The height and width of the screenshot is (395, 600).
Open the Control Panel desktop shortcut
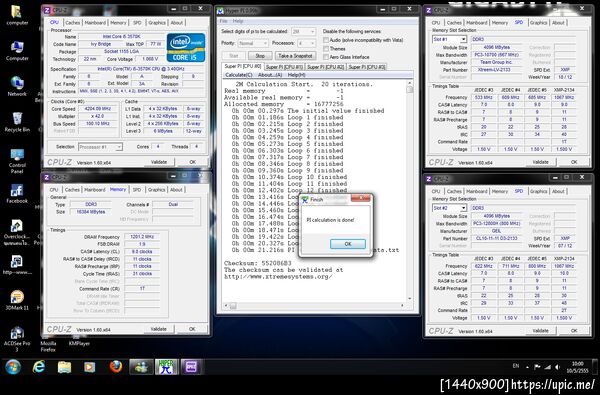point(17,161)
